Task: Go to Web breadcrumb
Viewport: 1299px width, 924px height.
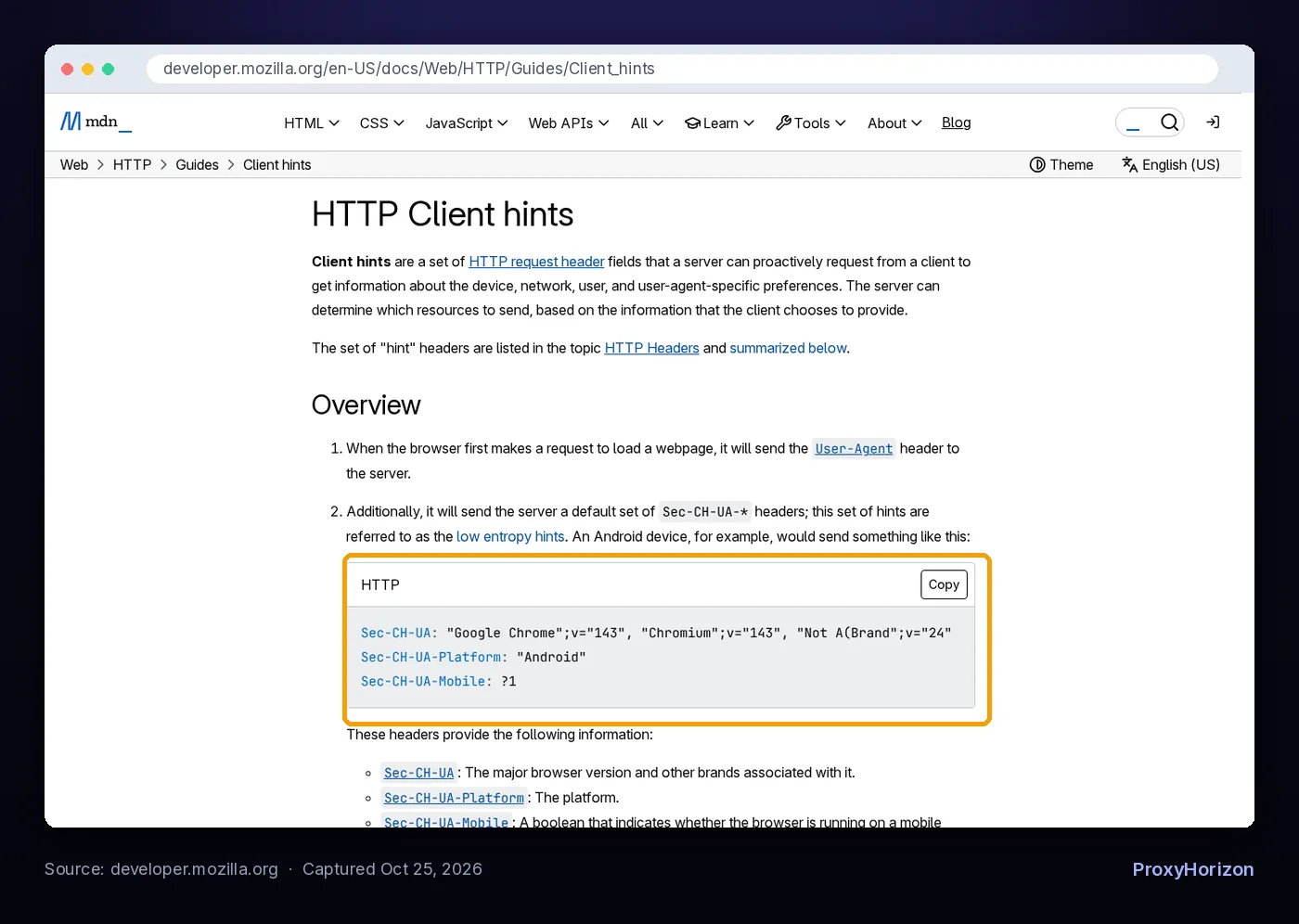Action: (x=74, y=165)
